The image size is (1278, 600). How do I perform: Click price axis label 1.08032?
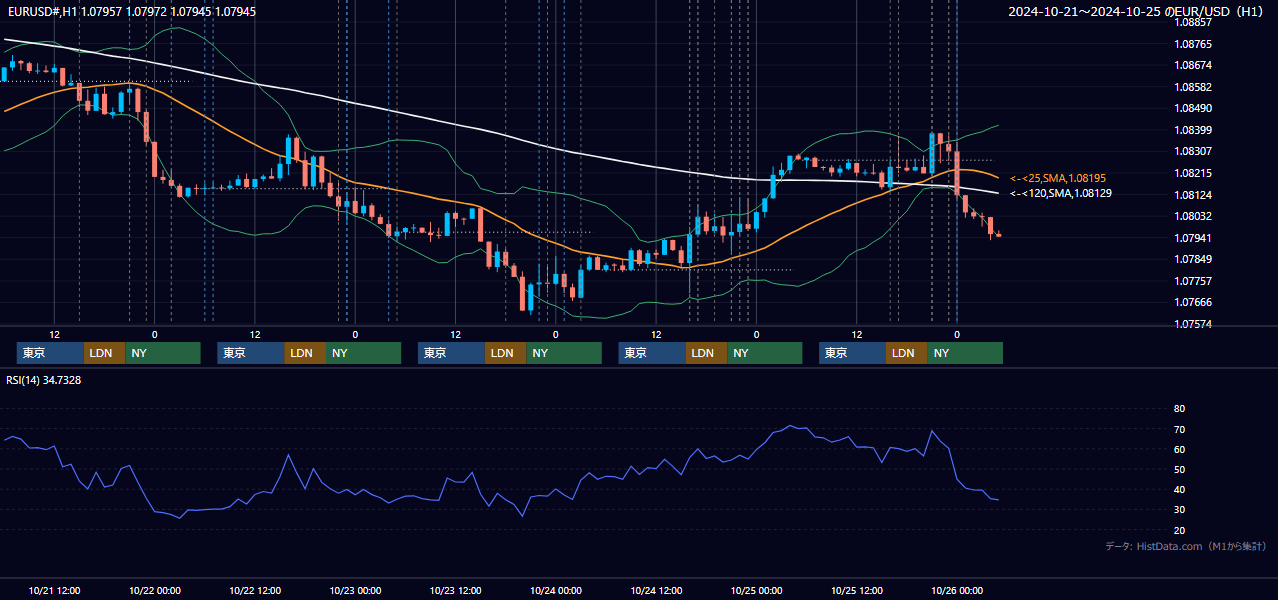[1193, 216]
